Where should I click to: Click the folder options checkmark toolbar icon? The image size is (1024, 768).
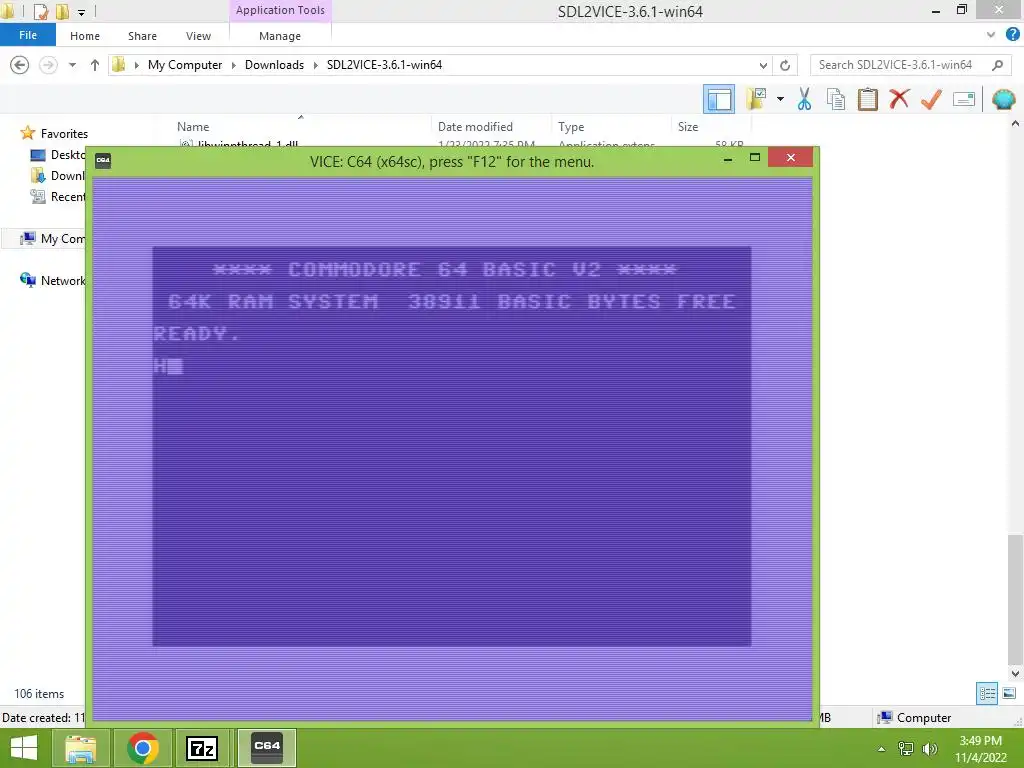pyautogui.click(x=757, y=99)
